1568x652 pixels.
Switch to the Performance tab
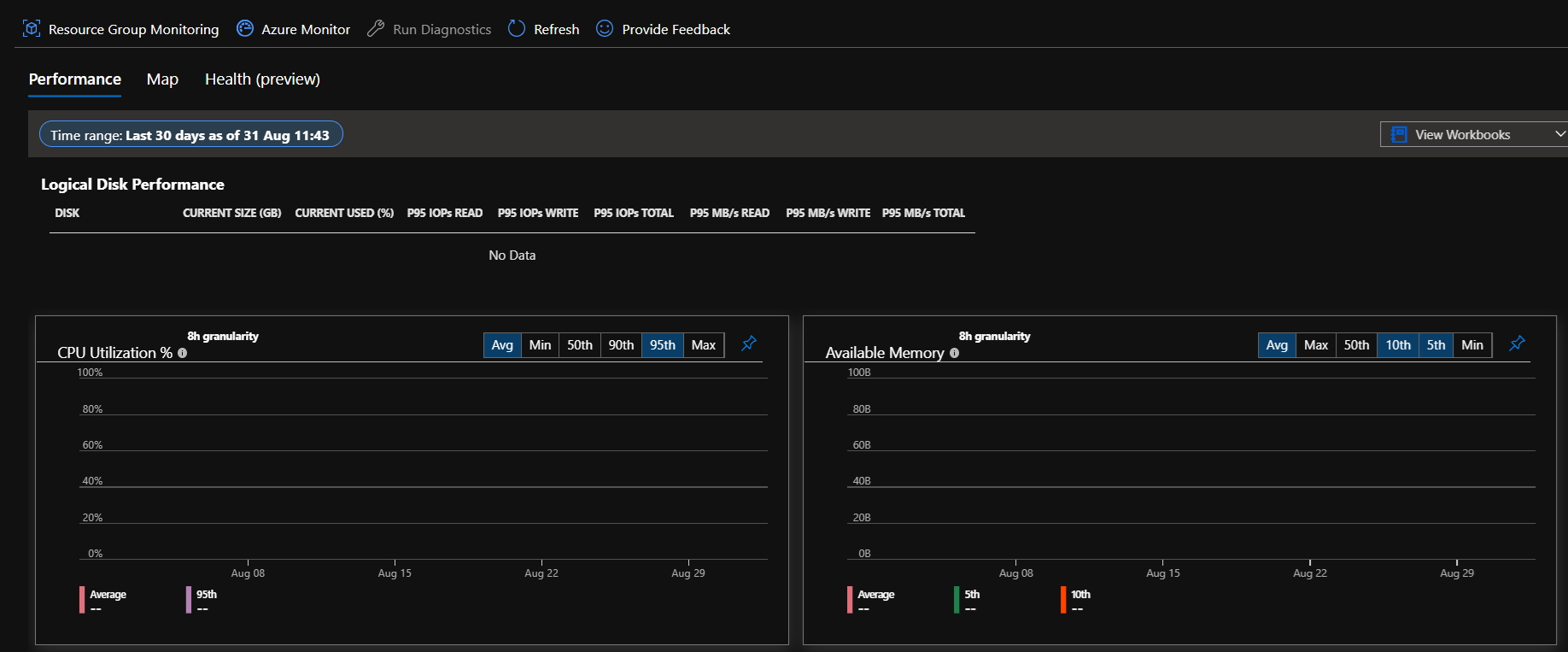pos(75,79)
